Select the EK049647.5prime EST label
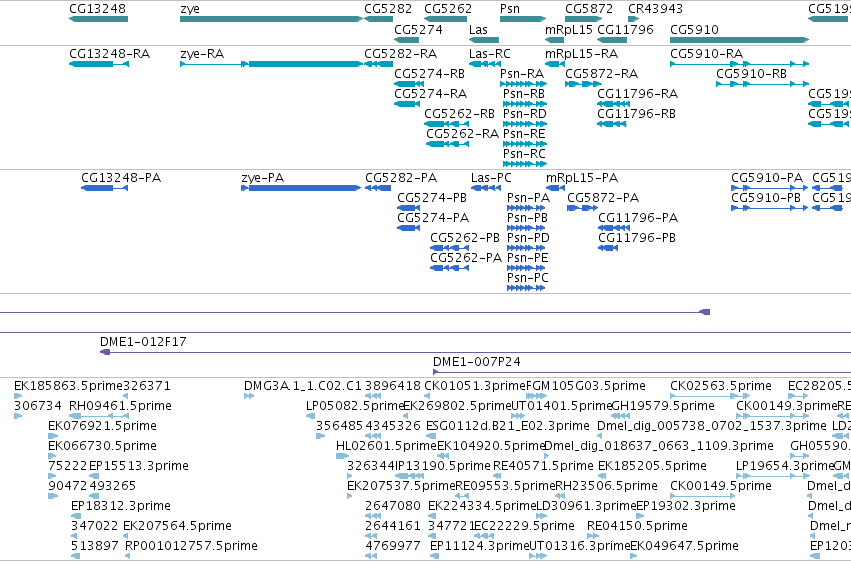The image size is (851, 561). pyautogui.click(x=684, y=546)
